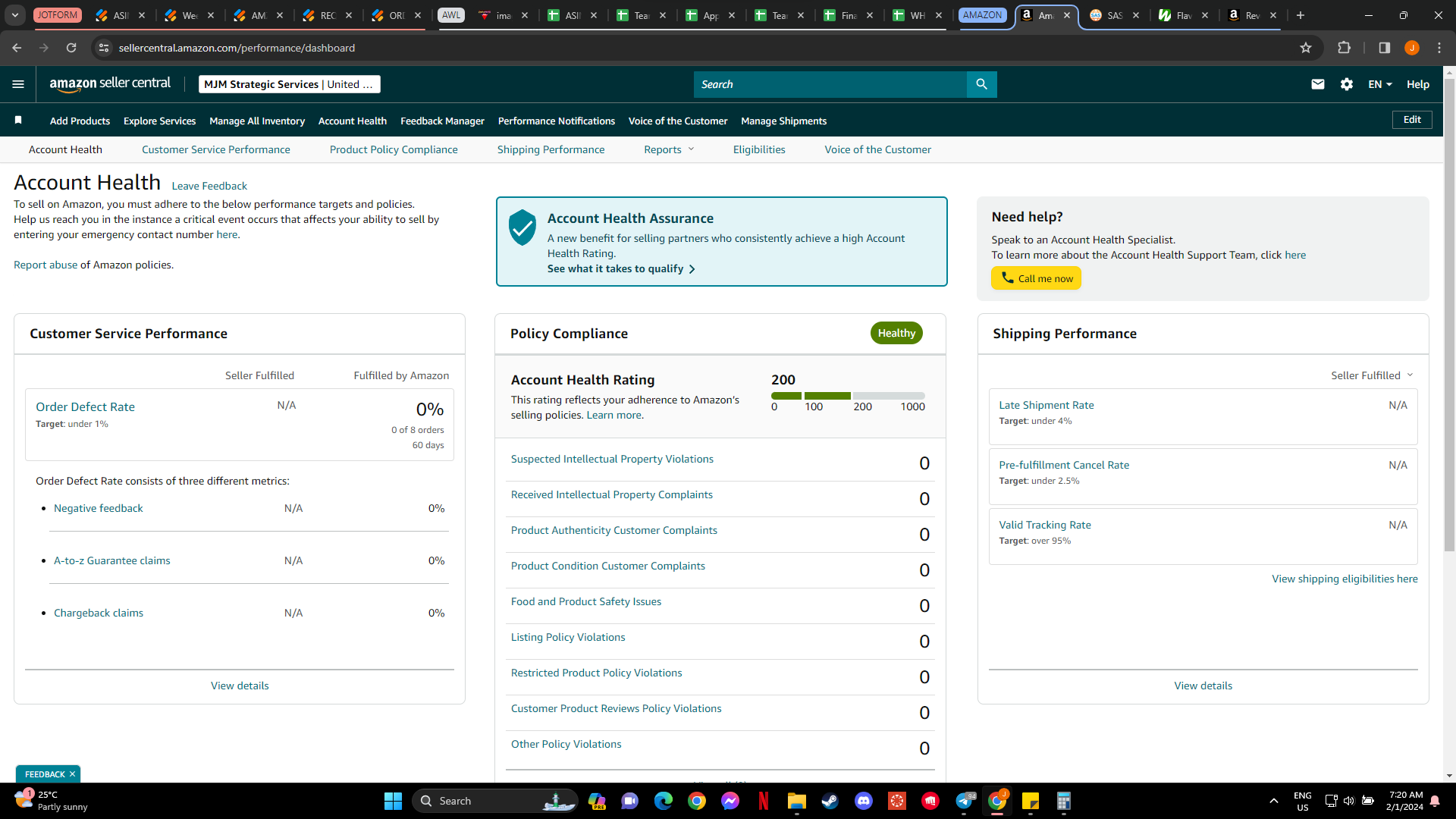This screenshot has height=819, width=1456.
Task: Open a new browser tab
Action: (x=1301, y=15)
